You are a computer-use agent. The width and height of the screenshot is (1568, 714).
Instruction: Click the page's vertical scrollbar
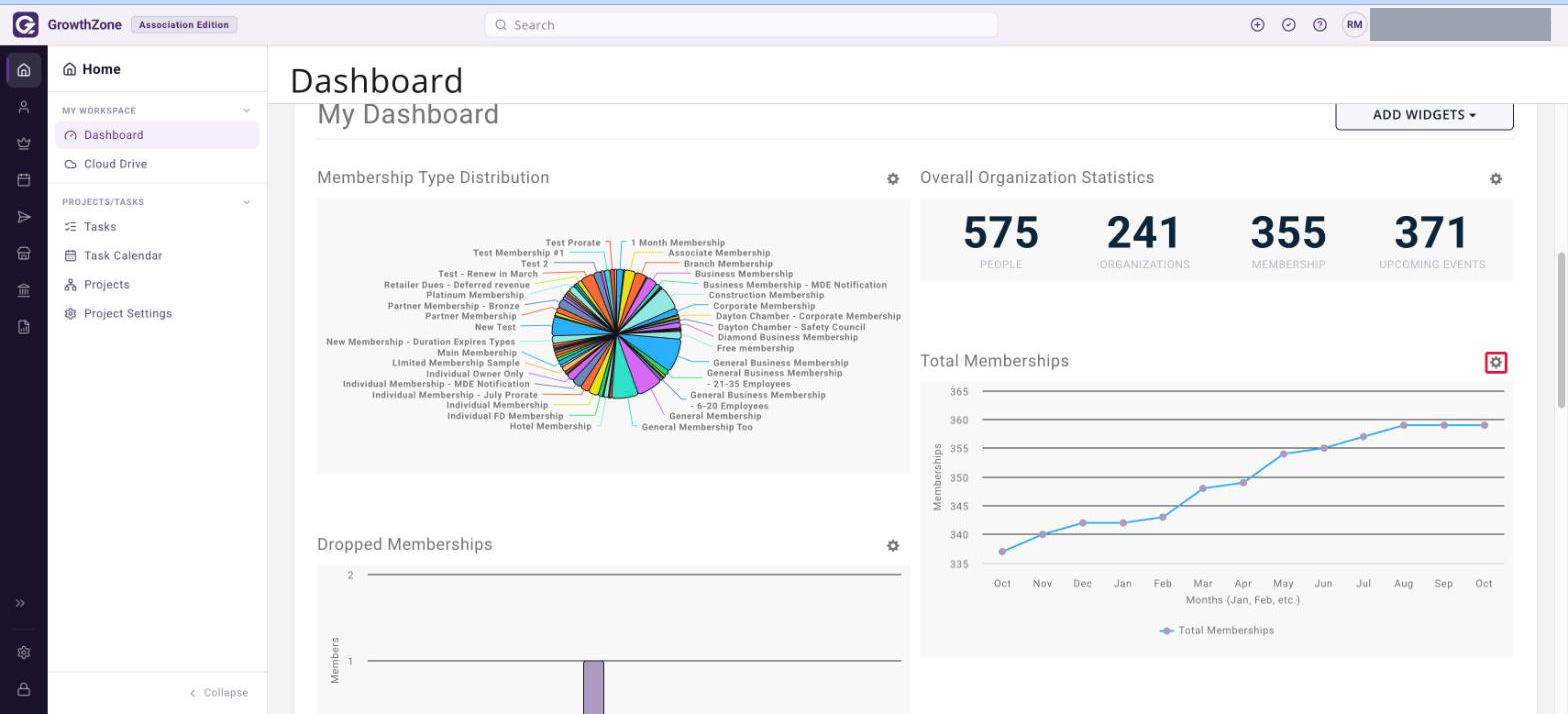point(1562,330)
